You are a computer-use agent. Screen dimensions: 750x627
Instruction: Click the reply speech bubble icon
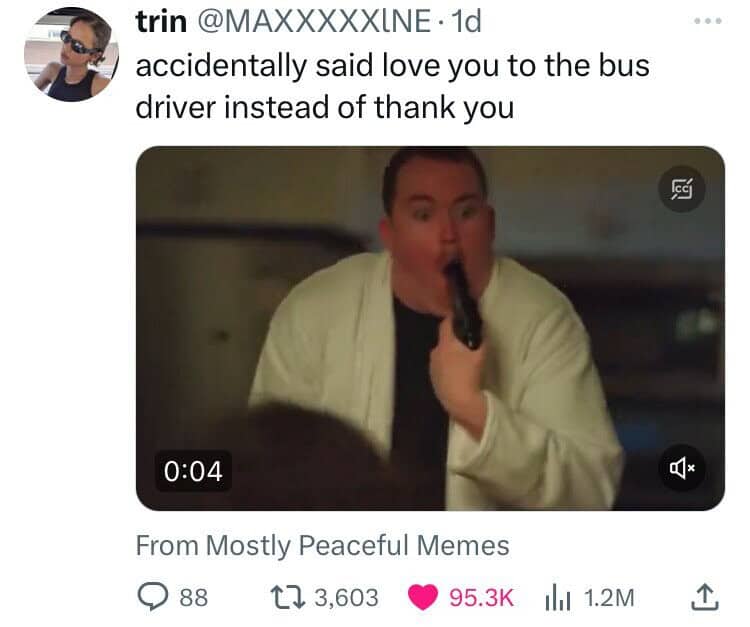(x=153, y=597)
